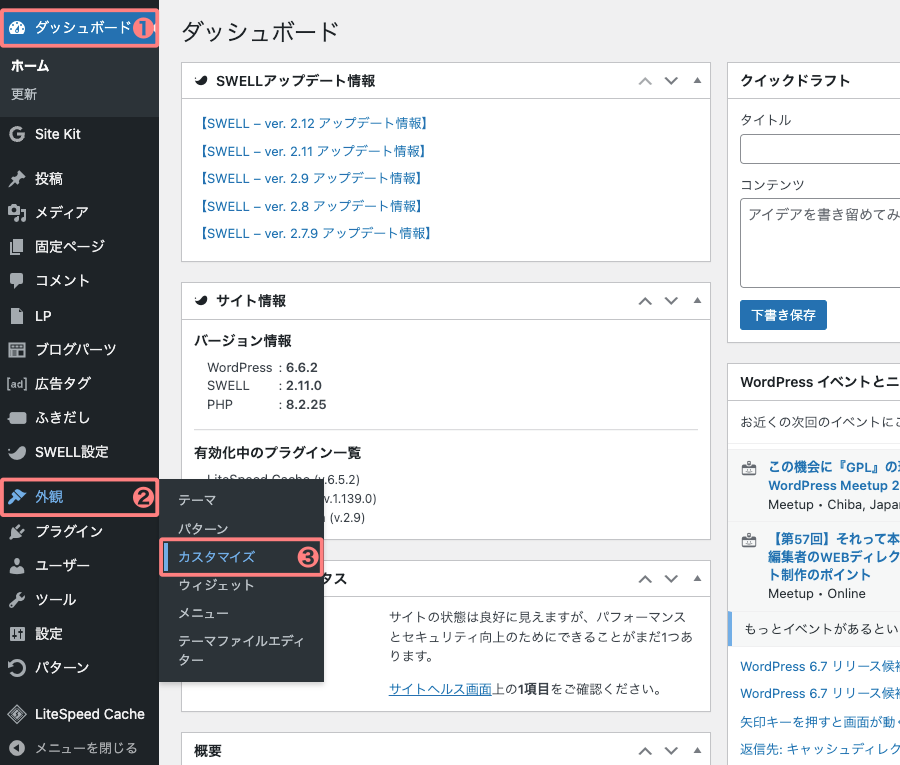Click the Dashboard gauge icon

(17, 28)
